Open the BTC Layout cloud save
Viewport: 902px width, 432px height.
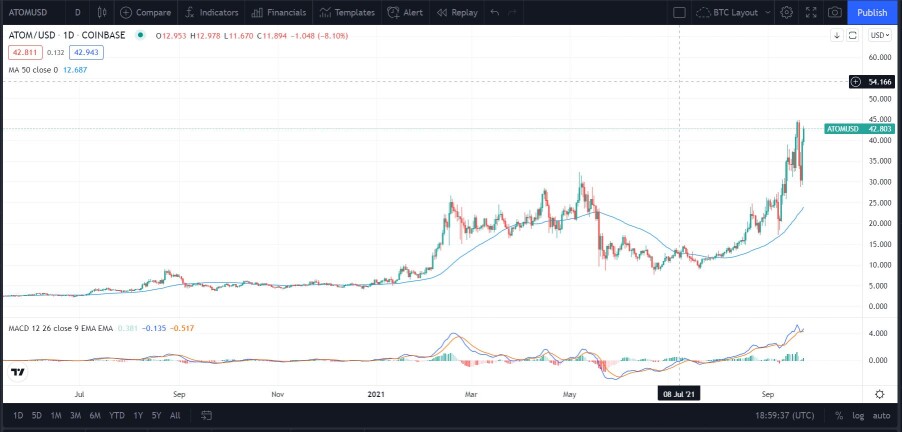click(x=728, y=12)
